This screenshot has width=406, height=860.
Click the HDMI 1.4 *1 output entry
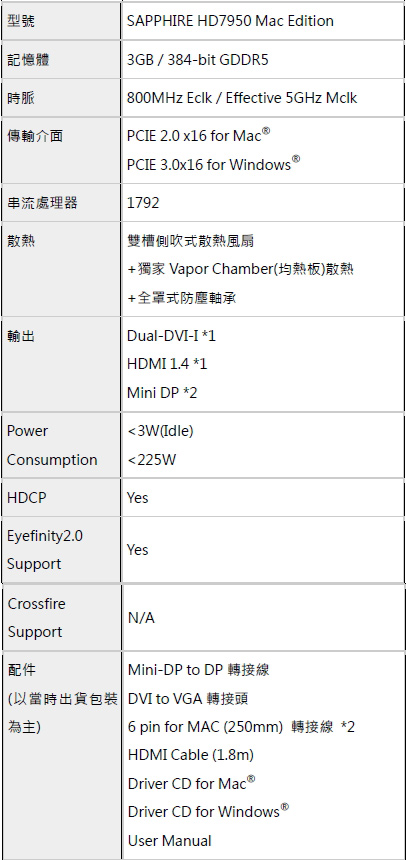(167, 364)
